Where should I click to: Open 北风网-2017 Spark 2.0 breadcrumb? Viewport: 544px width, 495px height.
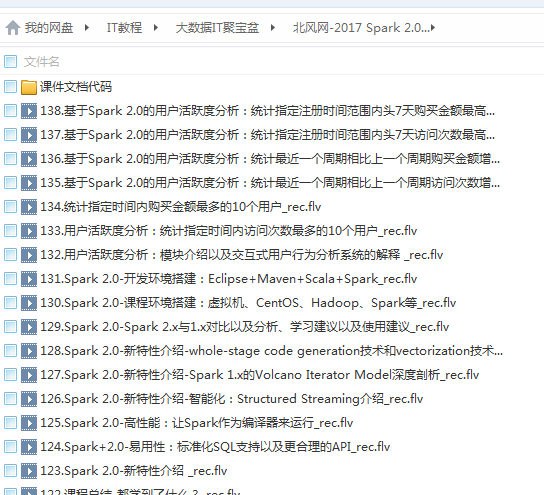(361, 28)
